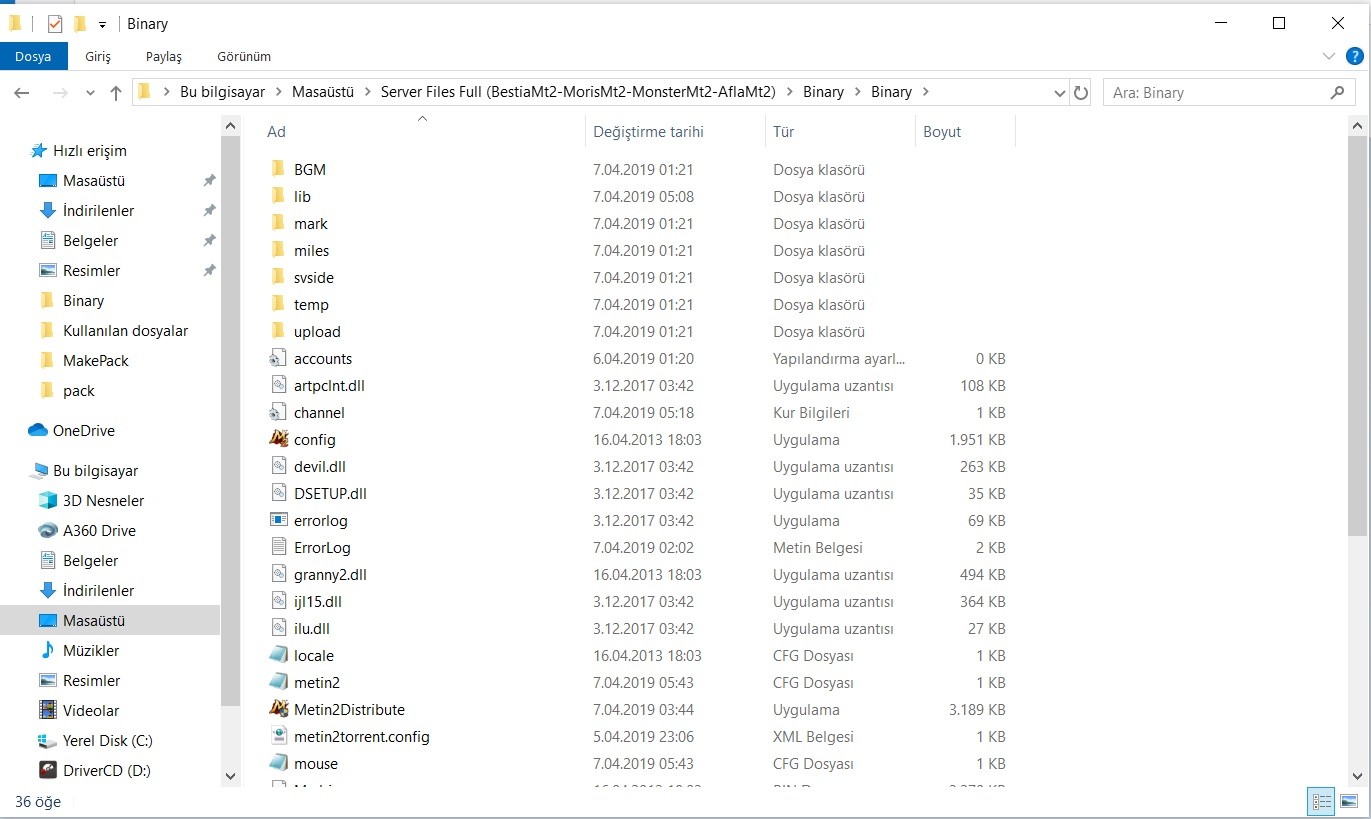Click pin icon beside Belgeler
The image size is (1371, 819).
(209, 241)
